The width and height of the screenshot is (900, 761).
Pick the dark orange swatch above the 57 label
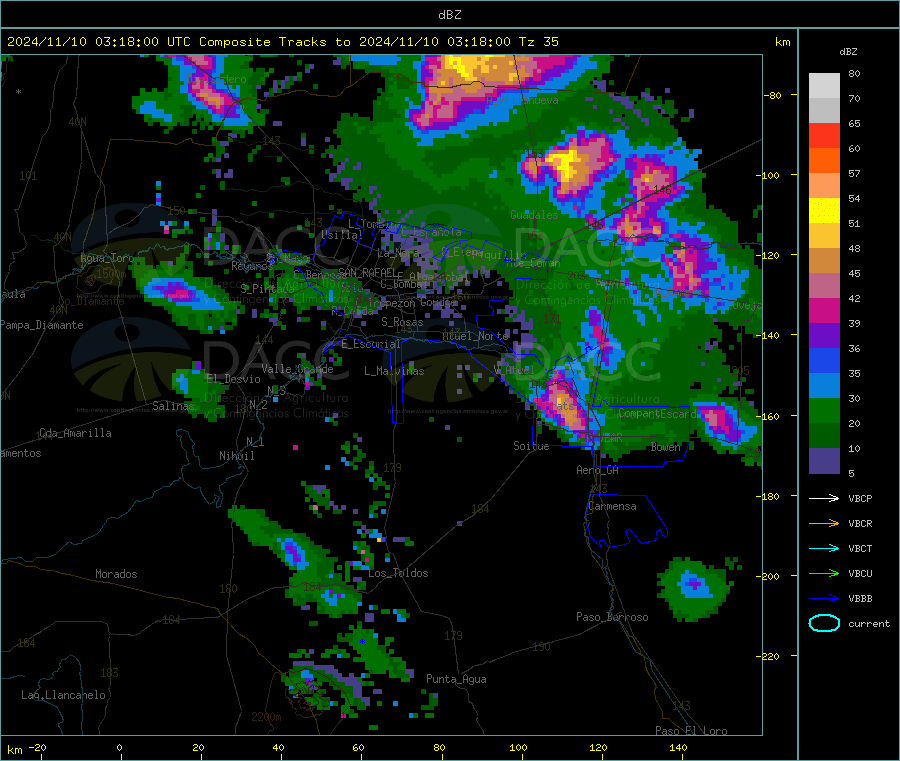[824, 161]
